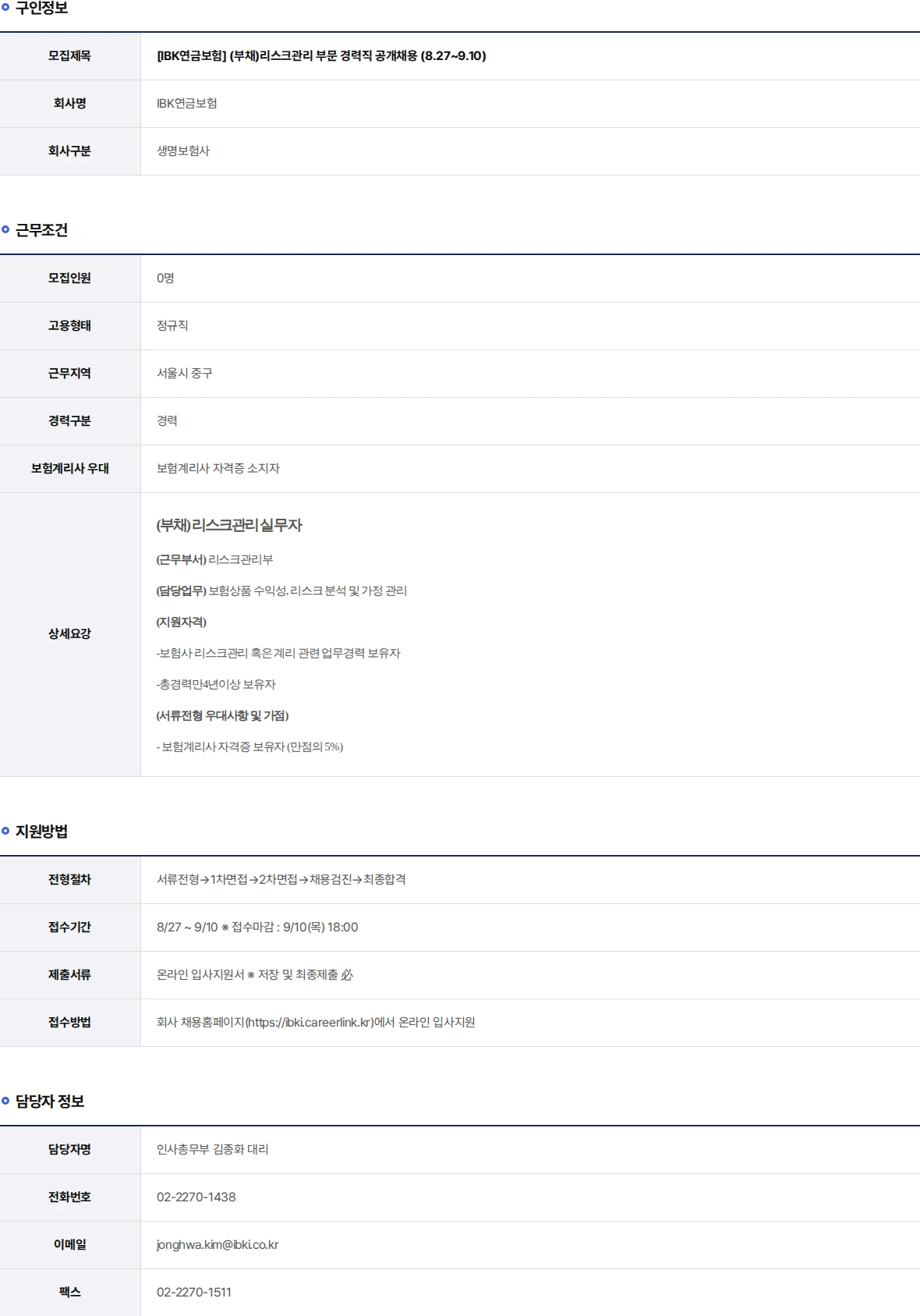This screenshot has width=920, height=1316.
Task: Click the 근무조건 section heading
Action: [41, 230]
